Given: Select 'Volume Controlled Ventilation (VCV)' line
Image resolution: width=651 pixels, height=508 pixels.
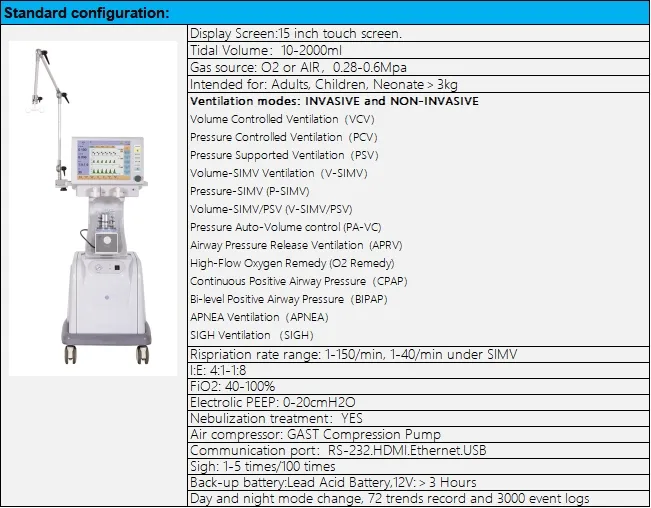Looking at the screenshot, I should tap(282, 120).
